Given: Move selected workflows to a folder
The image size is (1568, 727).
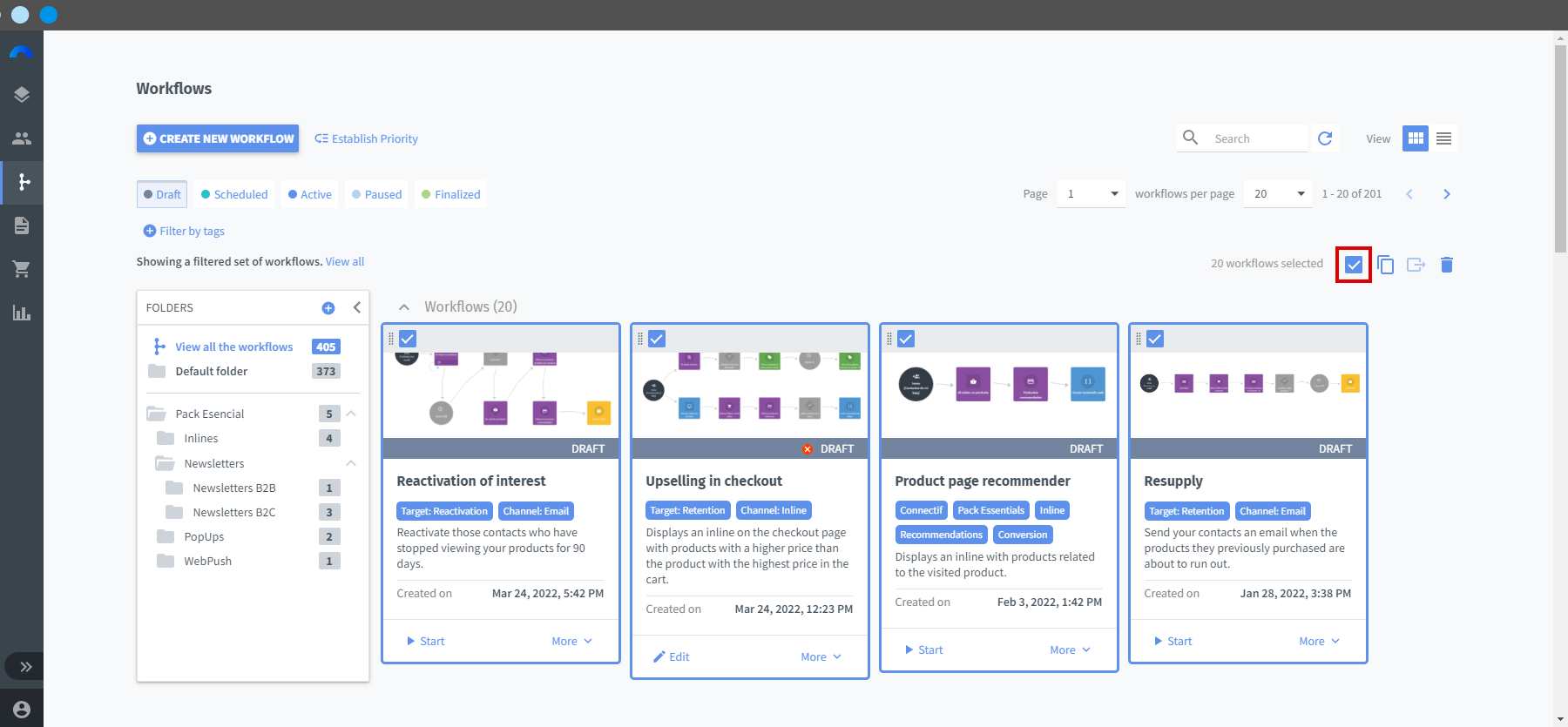Looking at the screenshot, I should pos(1416,264).
